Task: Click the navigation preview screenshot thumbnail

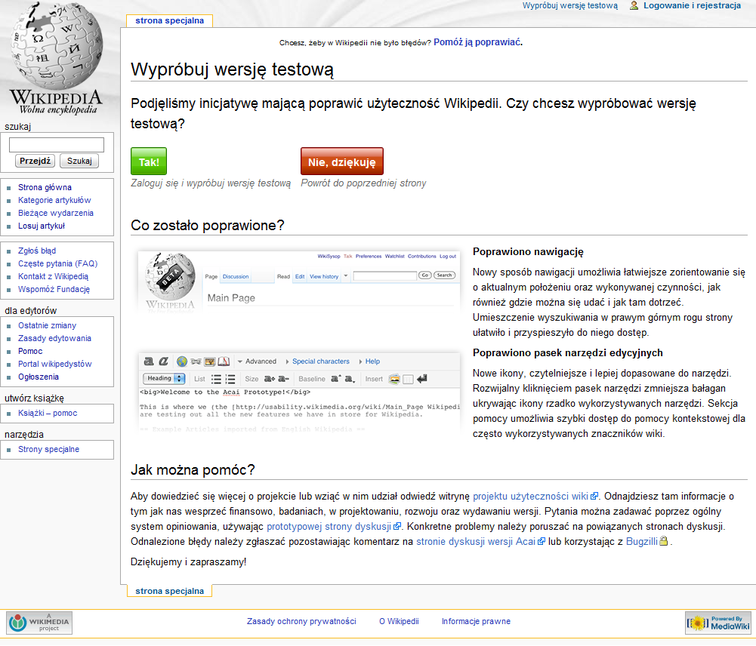Action: tap(299, 281)
